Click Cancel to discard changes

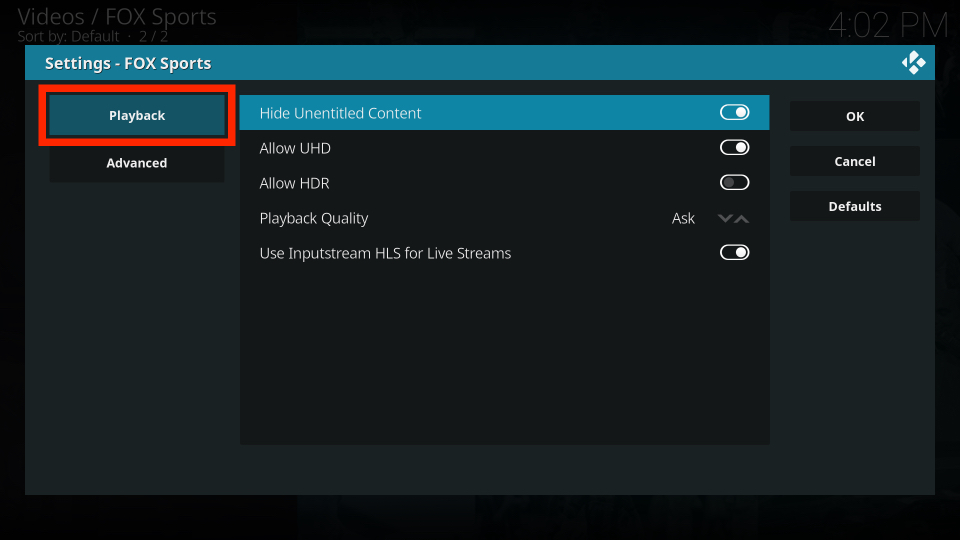click(x=855, y=161)
